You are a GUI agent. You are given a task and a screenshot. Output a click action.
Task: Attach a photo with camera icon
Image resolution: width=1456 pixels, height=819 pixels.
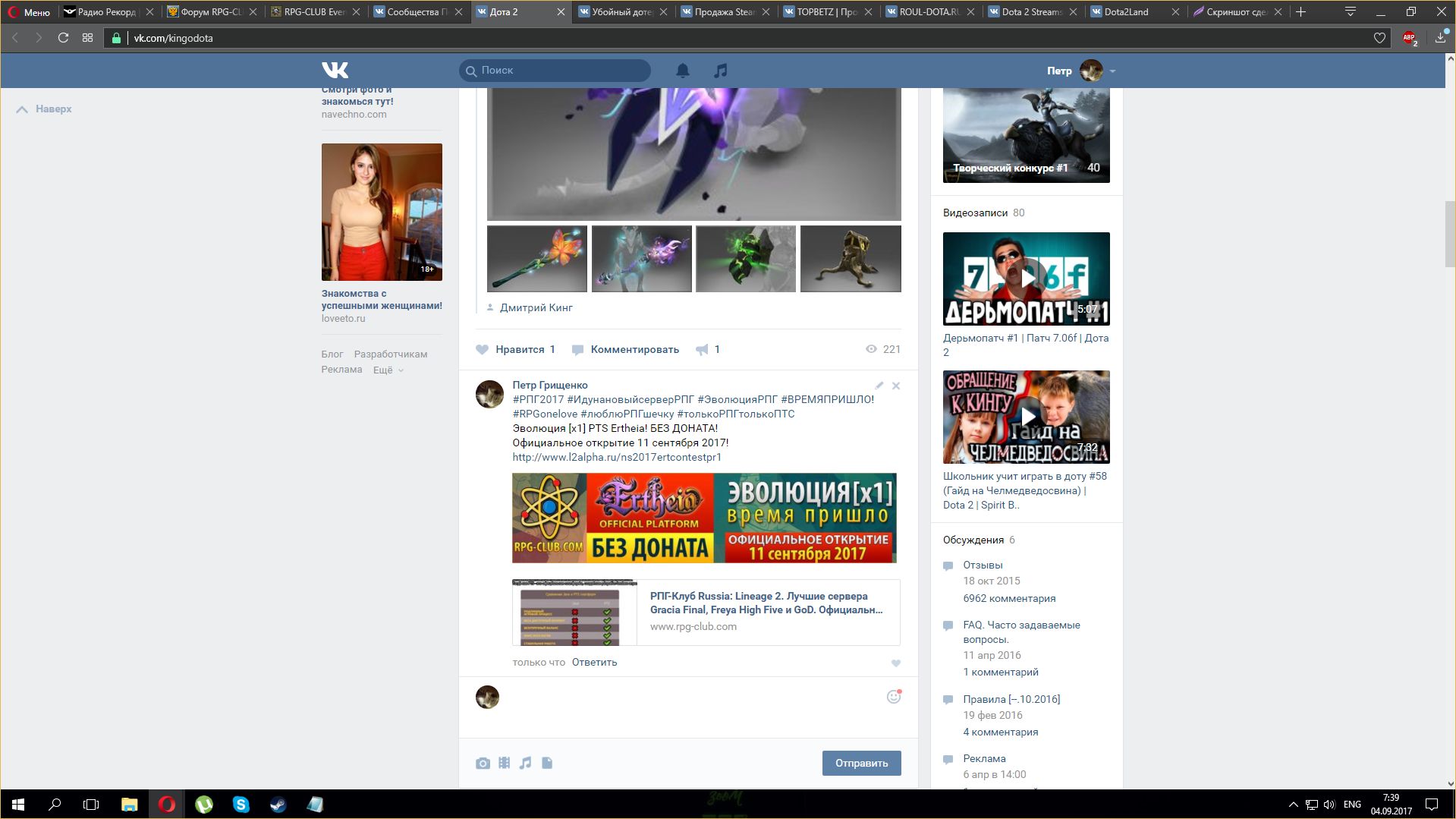pyautogui.click(x=483, y=763)
